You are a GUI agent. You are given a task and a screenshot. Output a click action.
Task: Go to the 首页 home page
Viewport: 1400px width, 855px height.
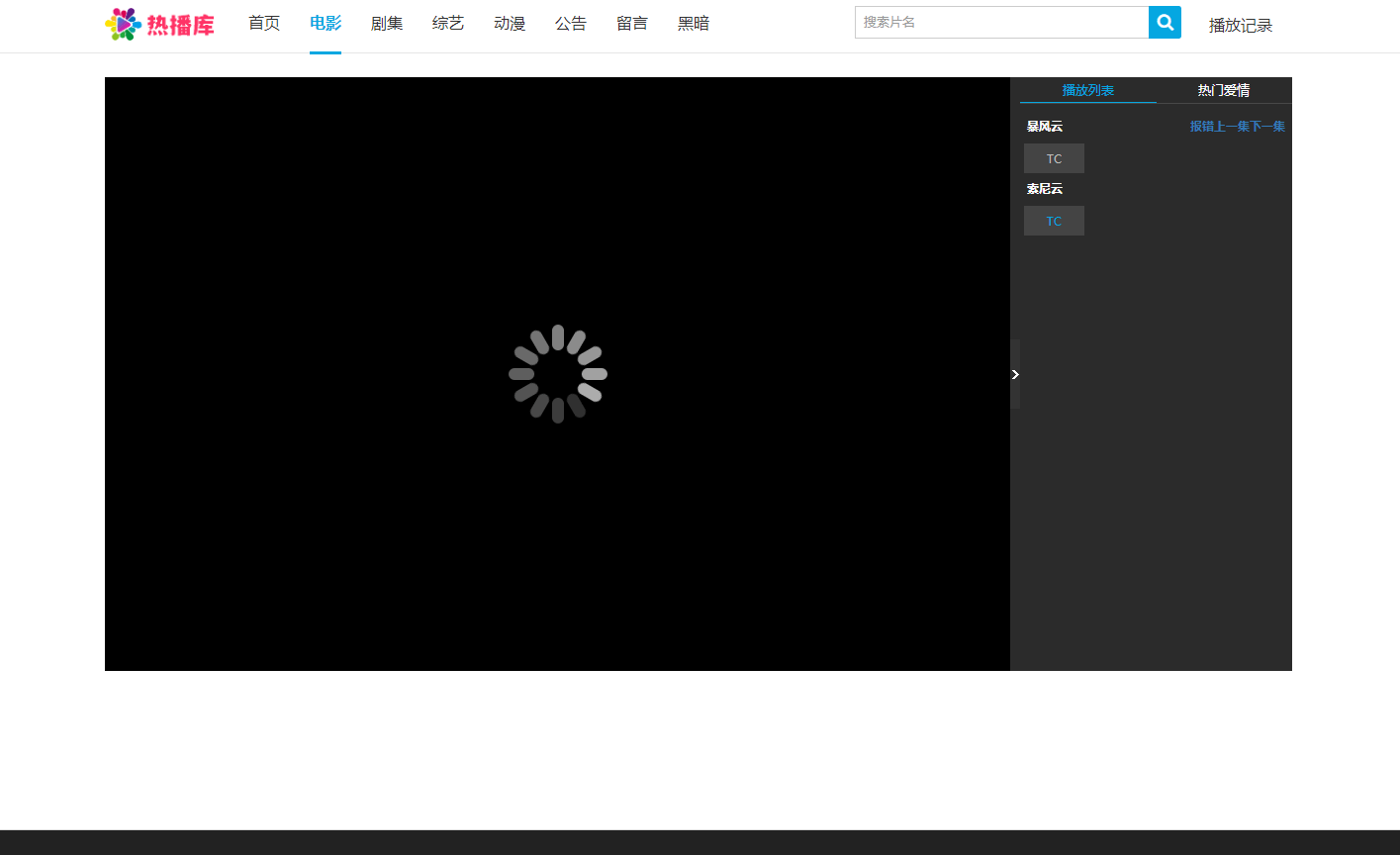pos(264,24)
